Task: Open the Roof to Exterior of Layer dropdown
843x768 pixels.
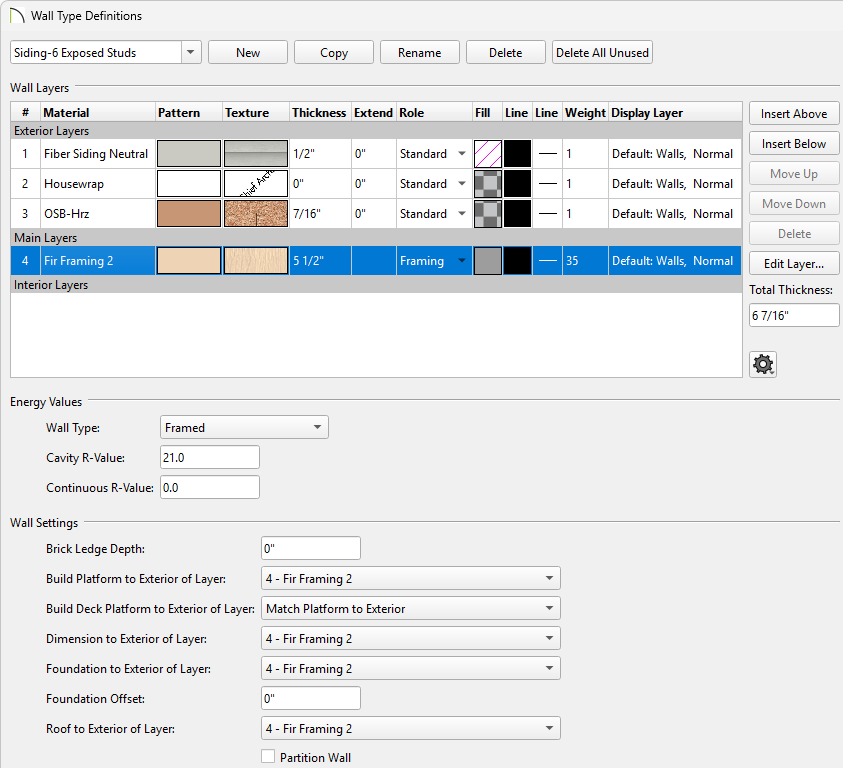Action: (411, 729)
